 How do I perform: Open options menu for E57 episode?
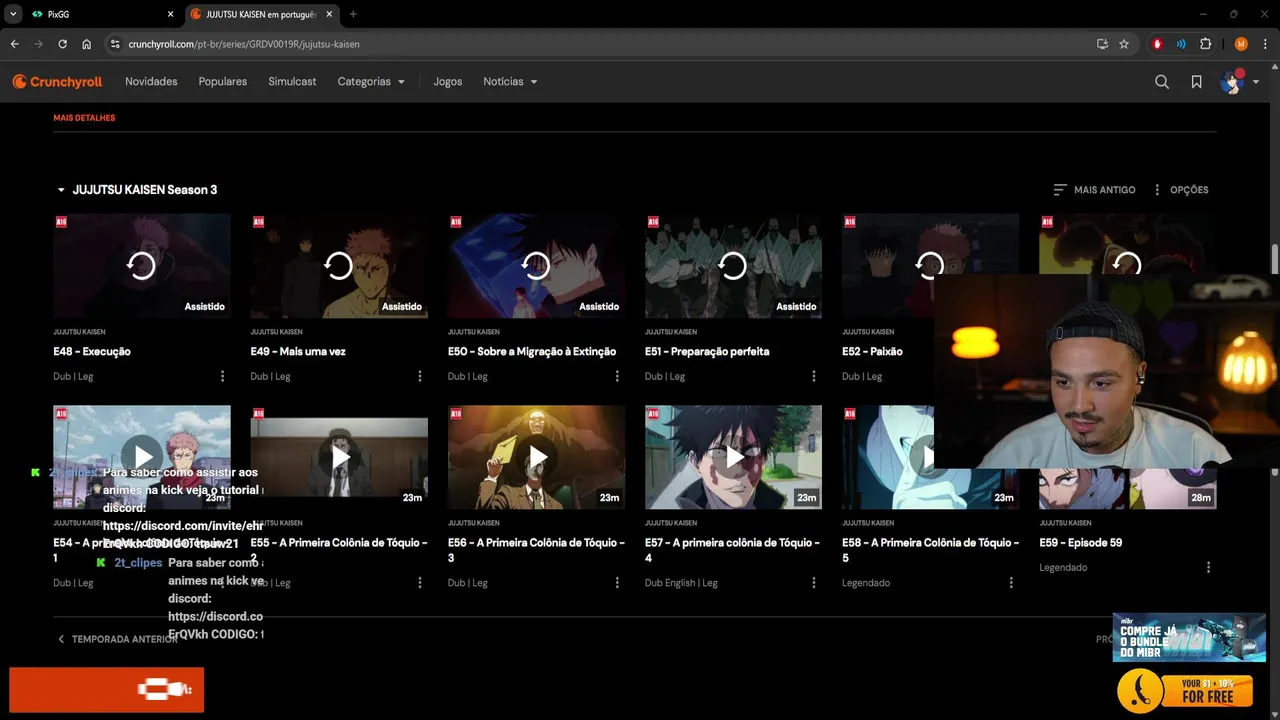tap(813, 582)
